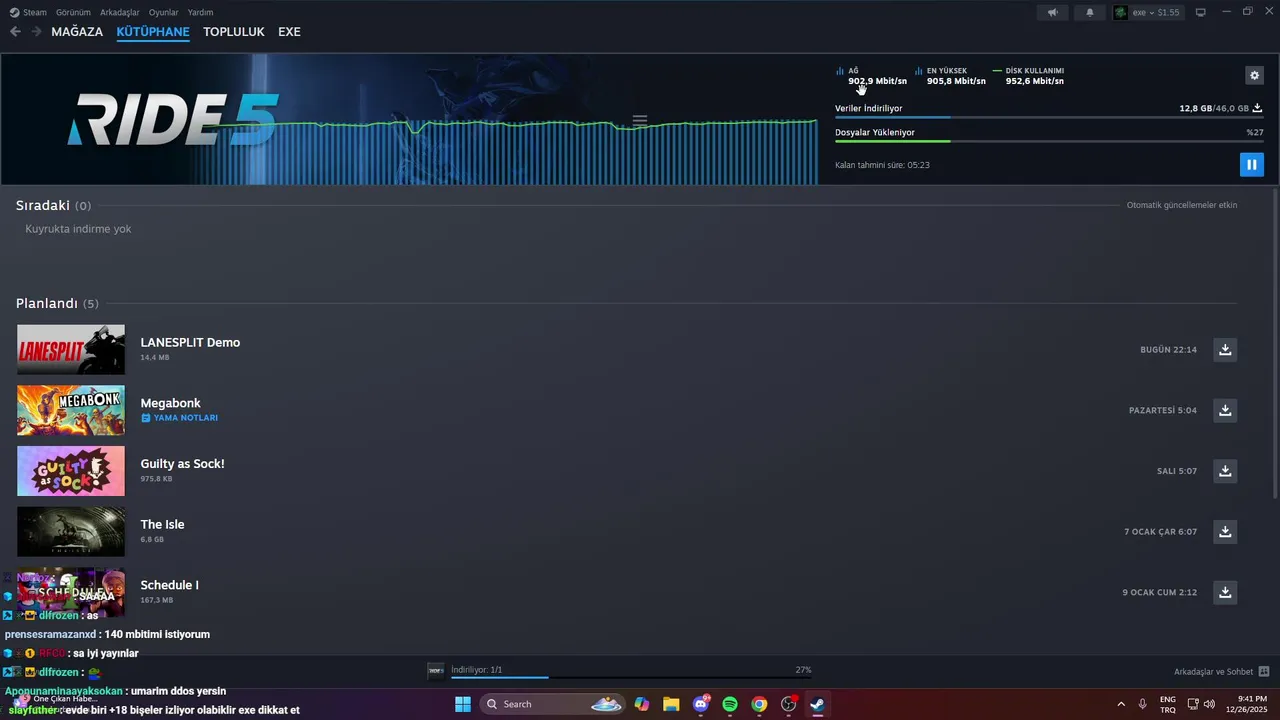Open the Görünüm menu
Image resolution: width=1280 pixels, height=720 pixels.
(x=73, y=12)
